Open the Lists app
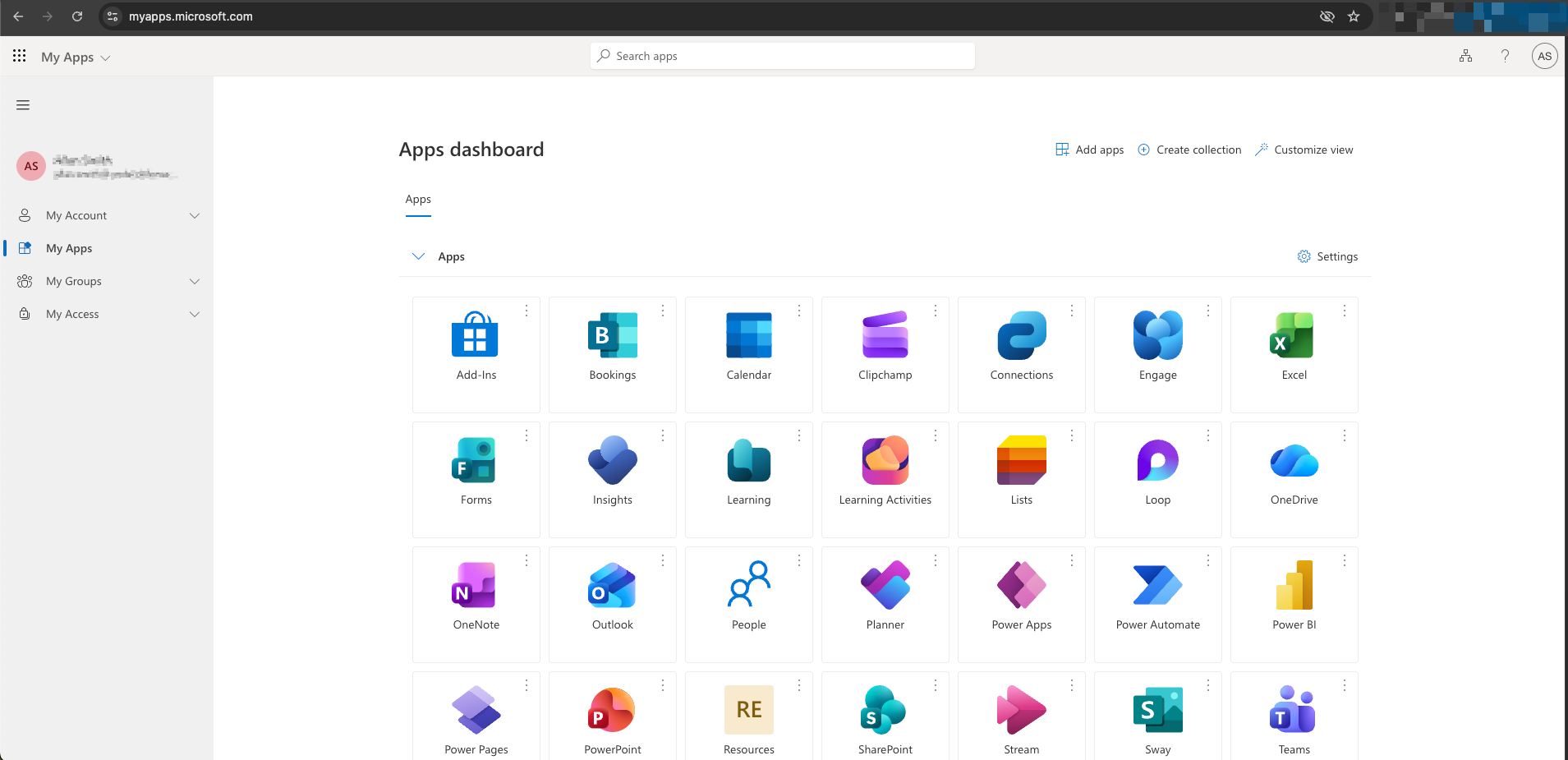 pos(1021,479)
